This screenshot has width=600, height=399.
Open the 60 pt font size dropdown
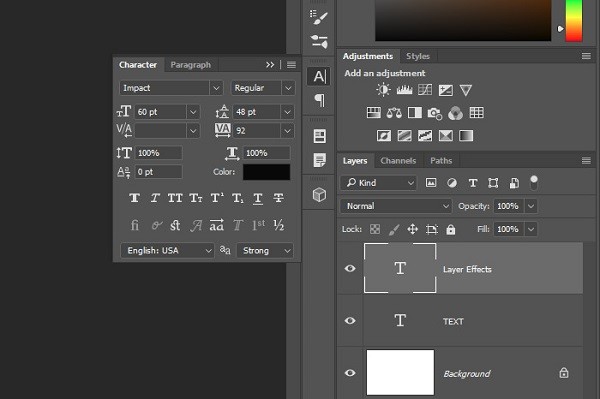[193, 112]
